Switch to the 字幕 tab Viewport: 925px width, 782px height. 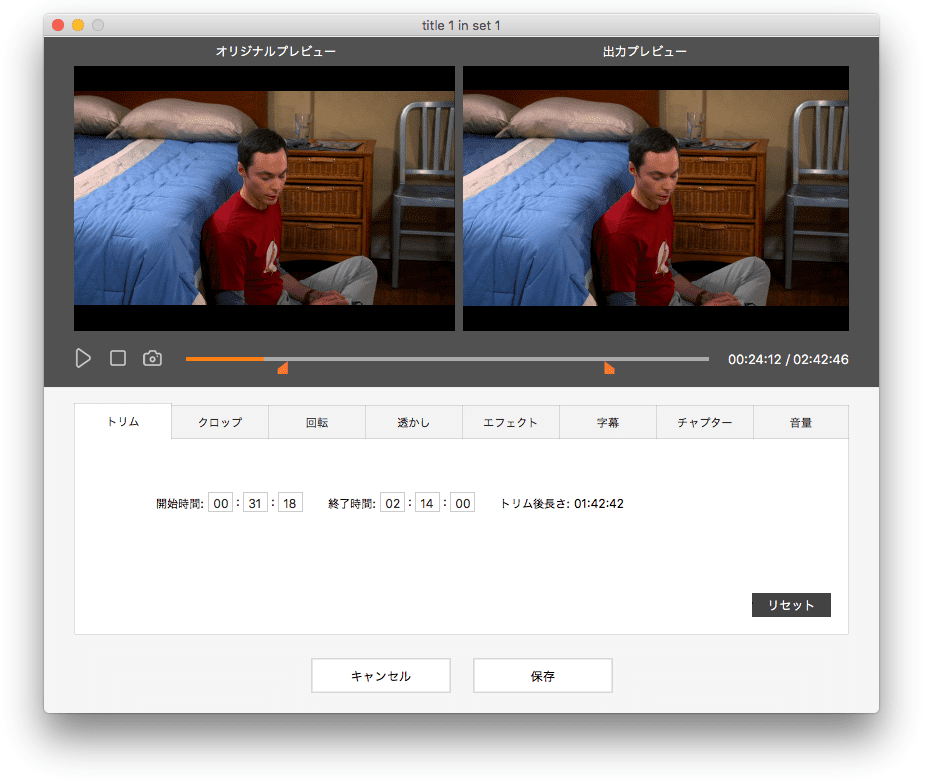[608, 422]
